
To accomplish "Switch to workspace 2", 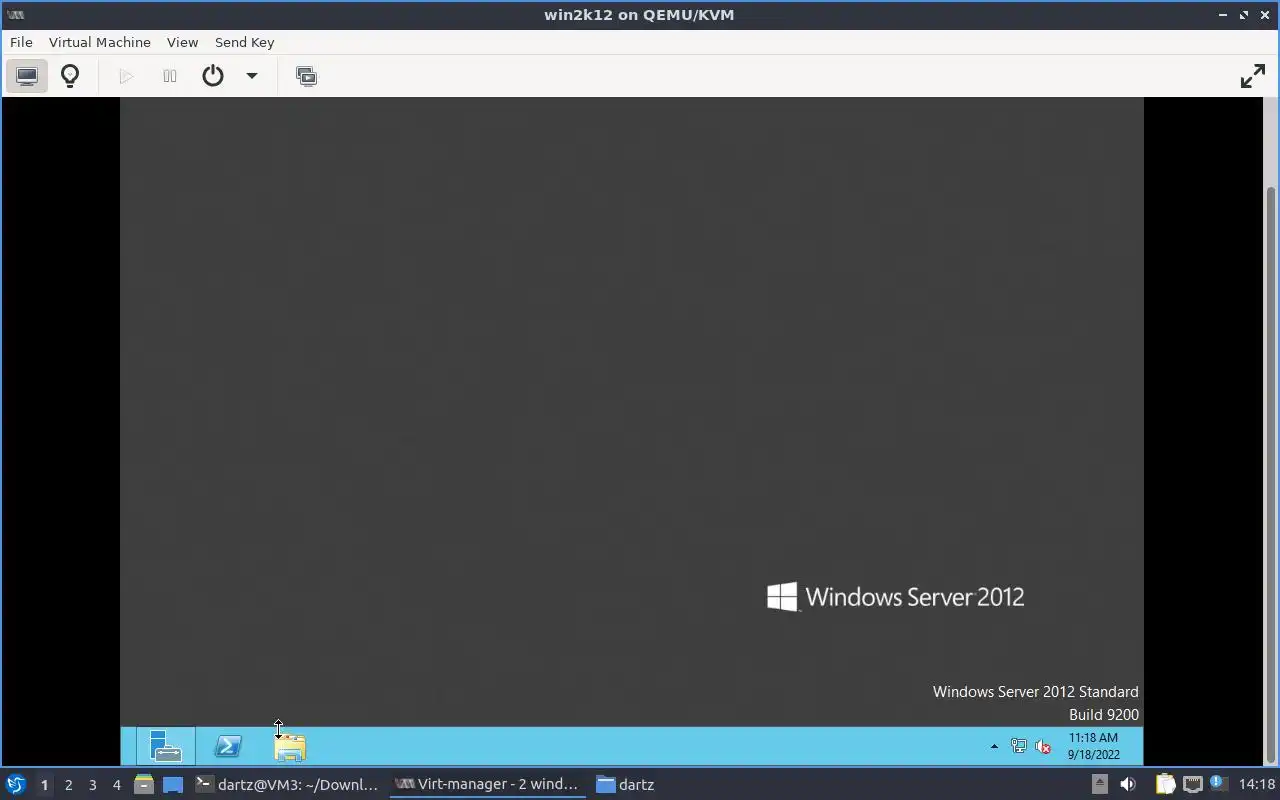I will click(68, 785).
